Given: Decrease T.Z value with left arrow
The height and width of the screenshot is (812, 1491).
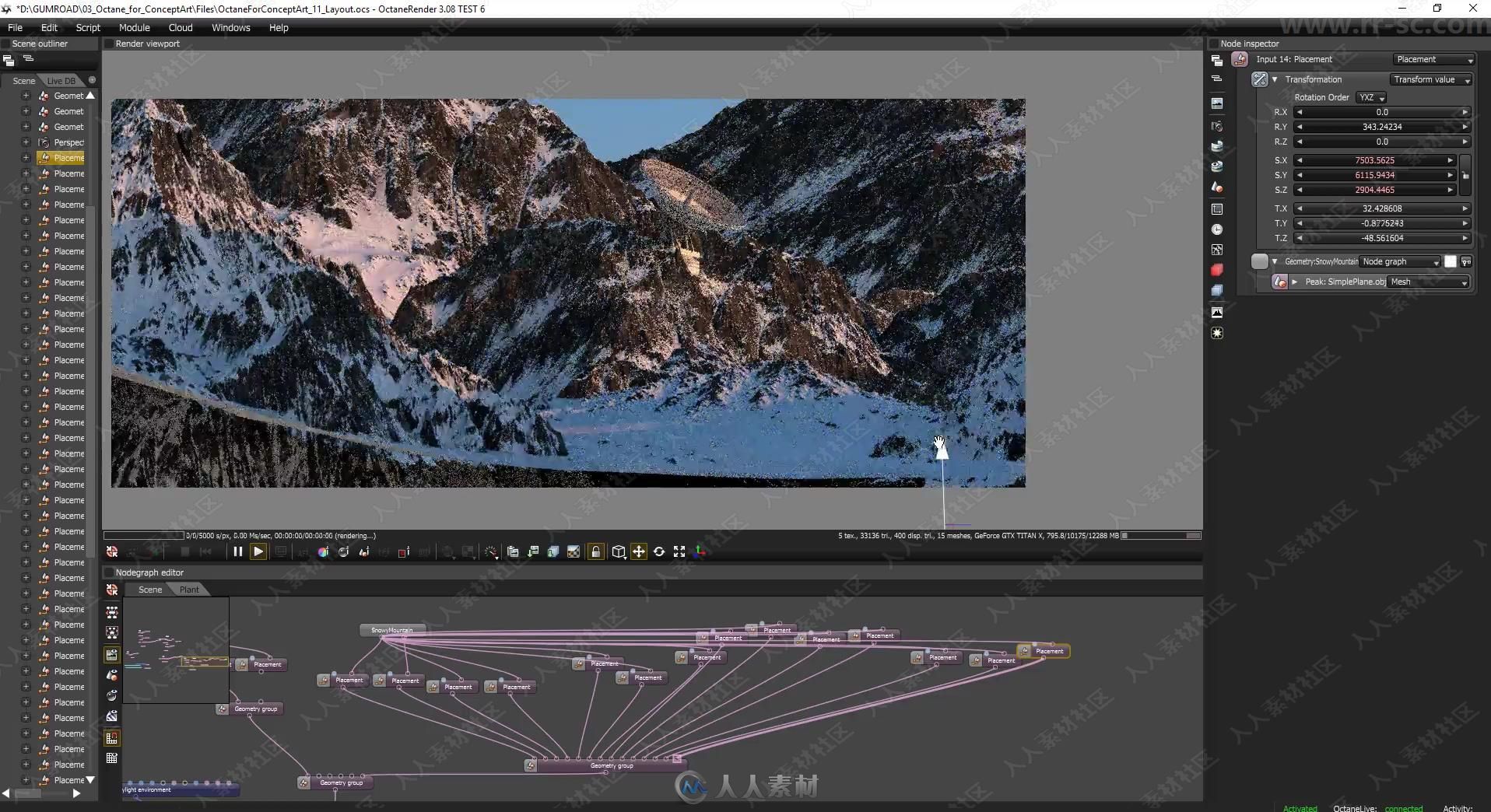Looking at the screenshot, I should point(1300,238).
